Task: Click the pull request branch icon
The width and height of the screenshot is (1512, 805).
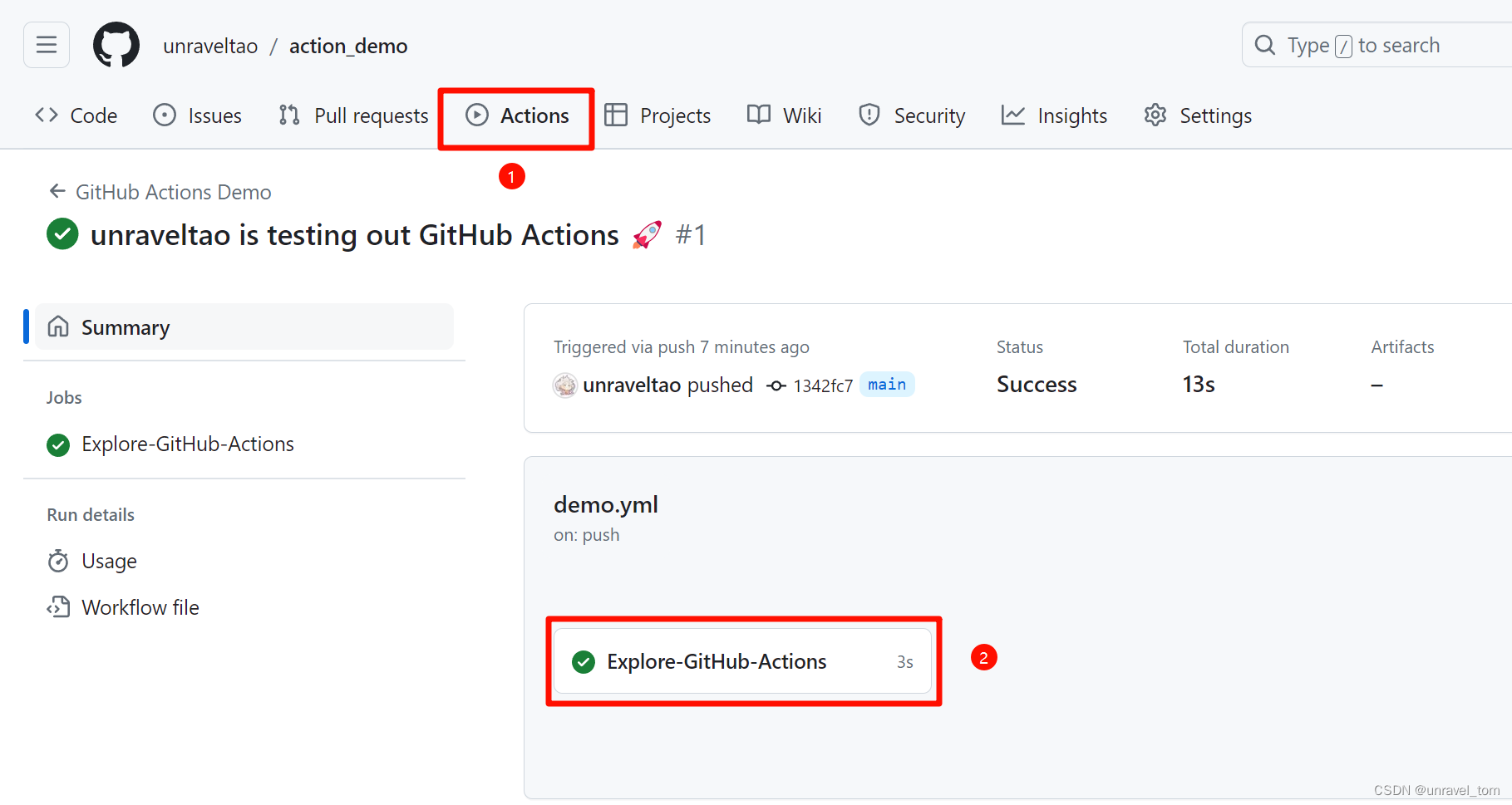Action: 289,115
